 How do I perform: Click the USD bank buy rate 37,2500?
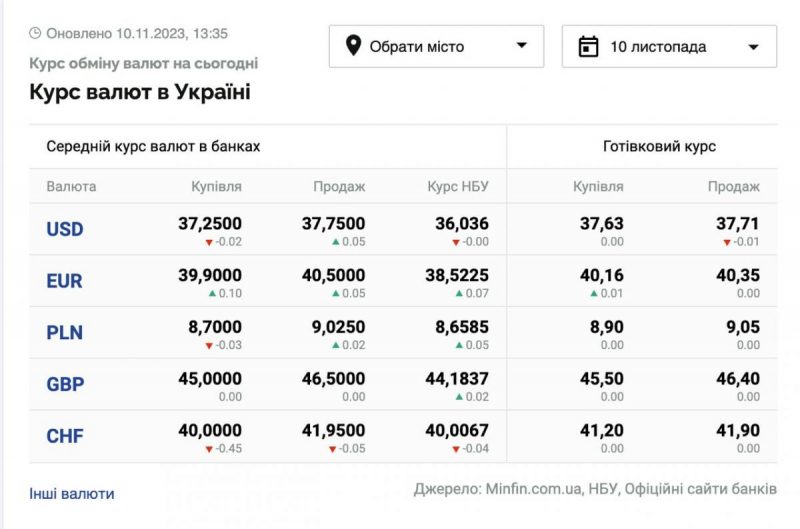coord(210,224)
